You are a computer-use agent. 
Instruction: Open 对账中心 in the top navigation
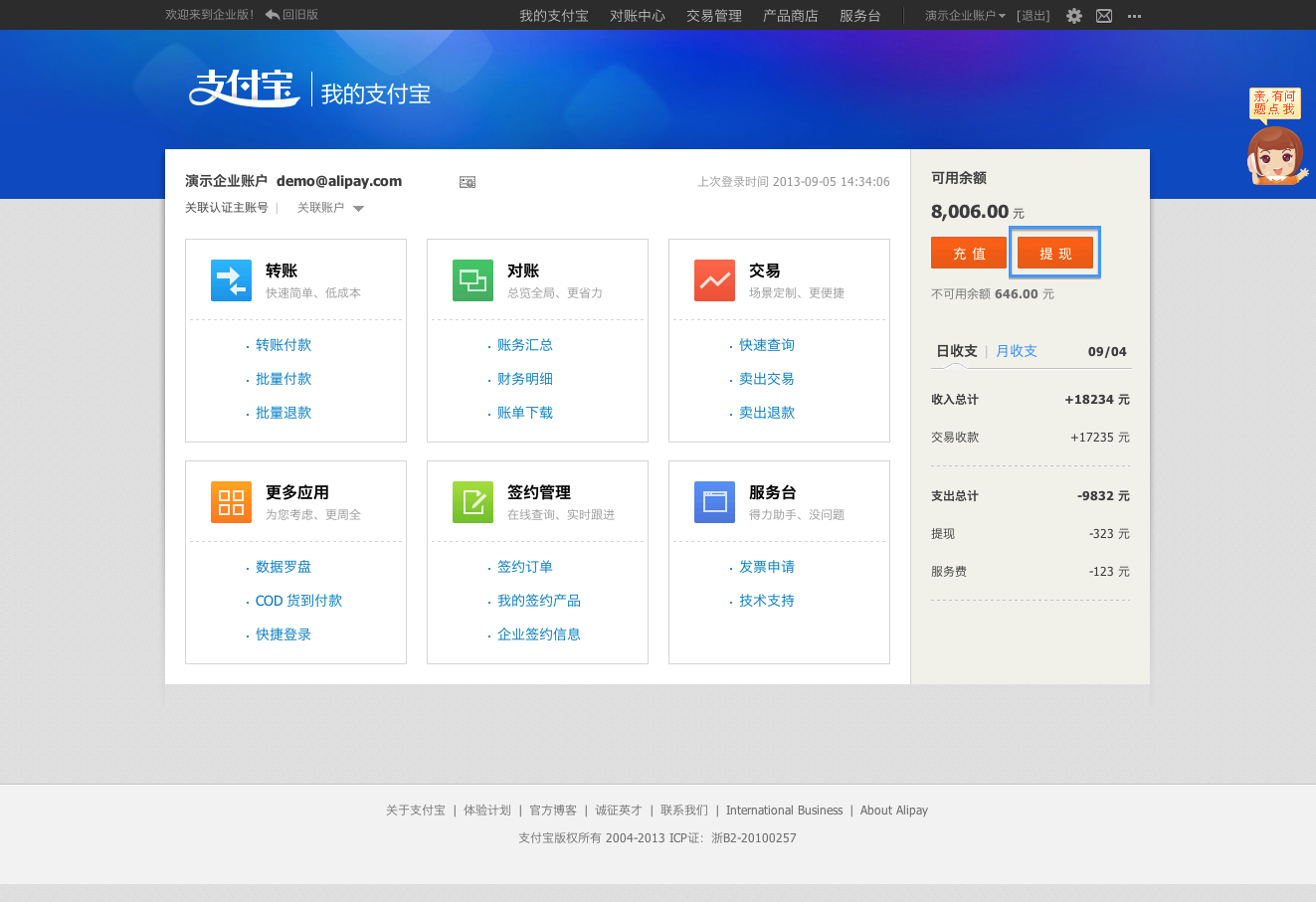click(x=638, y=16)
